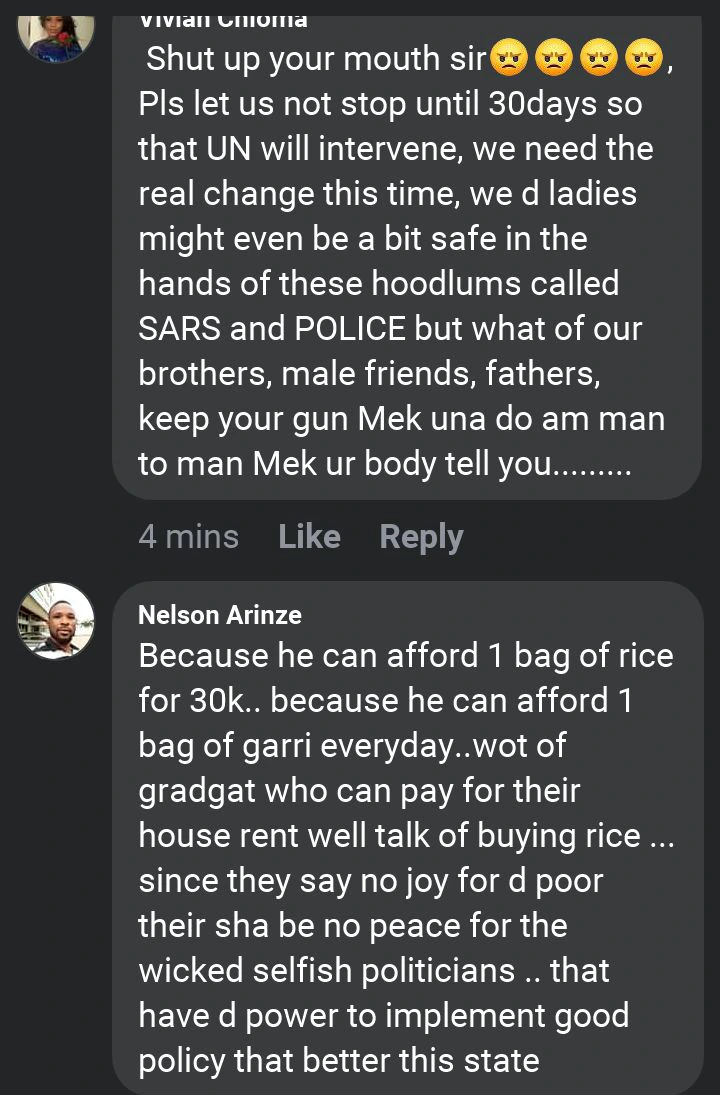
Task: Tap the 4 mins timestamp
Action: (x=188, y=537)
